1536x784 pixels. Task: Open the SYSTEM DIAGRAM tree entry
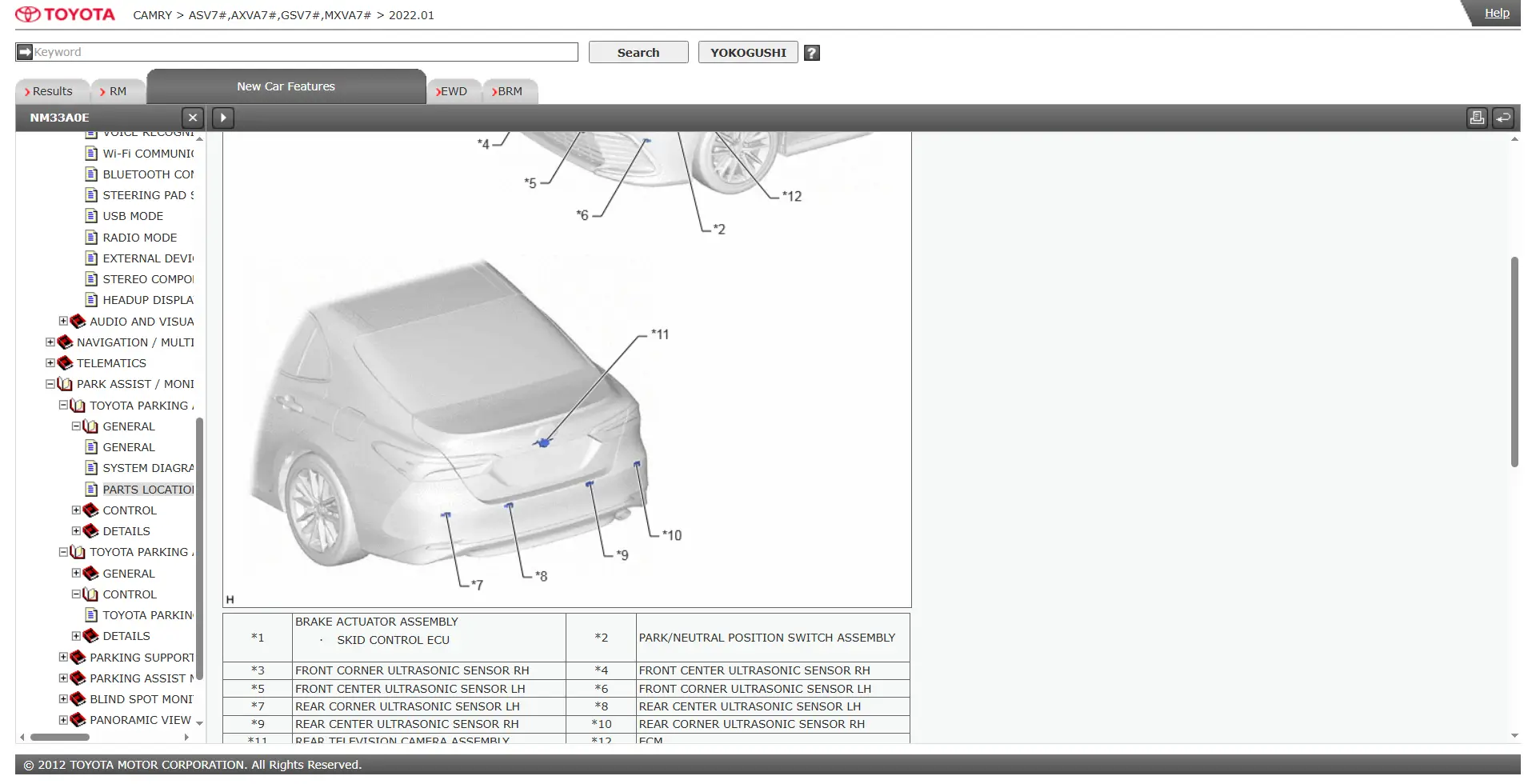[x=148, y=468]
